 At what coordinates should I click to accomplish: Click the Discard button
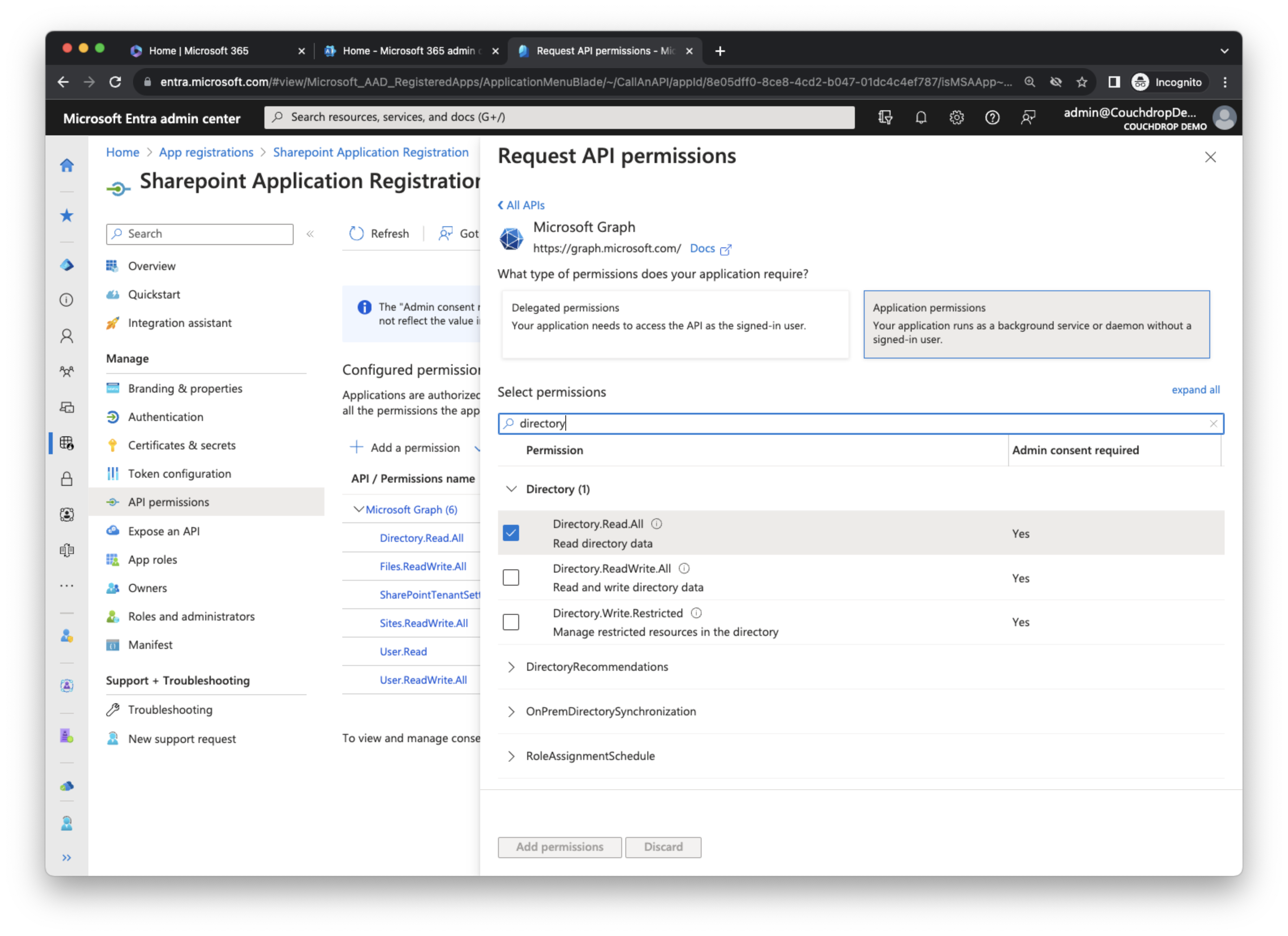(x=663, y=847)
